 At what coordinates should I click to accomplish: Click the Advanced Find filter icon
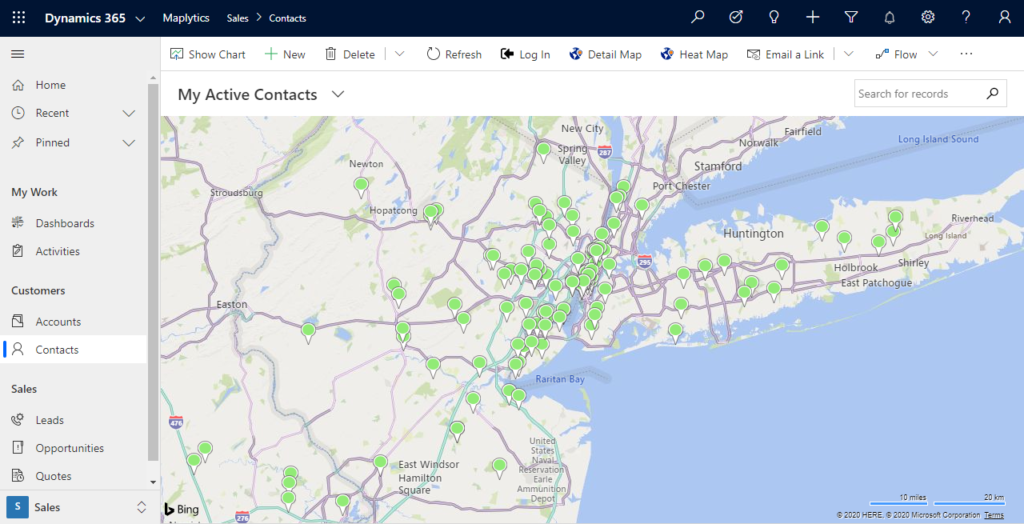click(851, 18)
